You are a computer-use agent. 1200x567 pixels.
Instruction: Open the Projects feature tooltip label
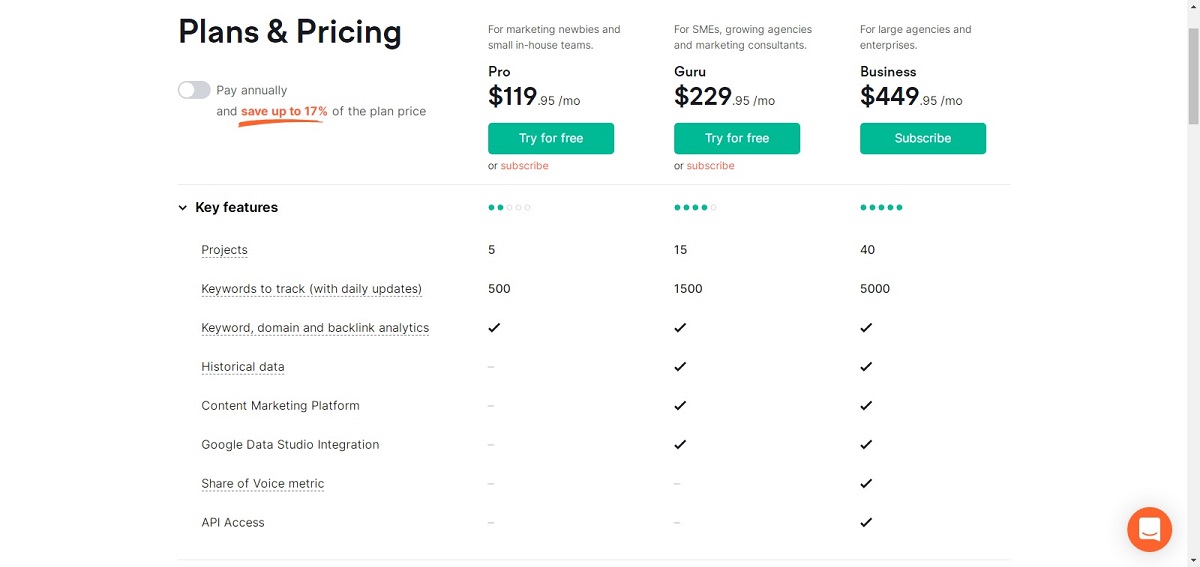point(224,250)
